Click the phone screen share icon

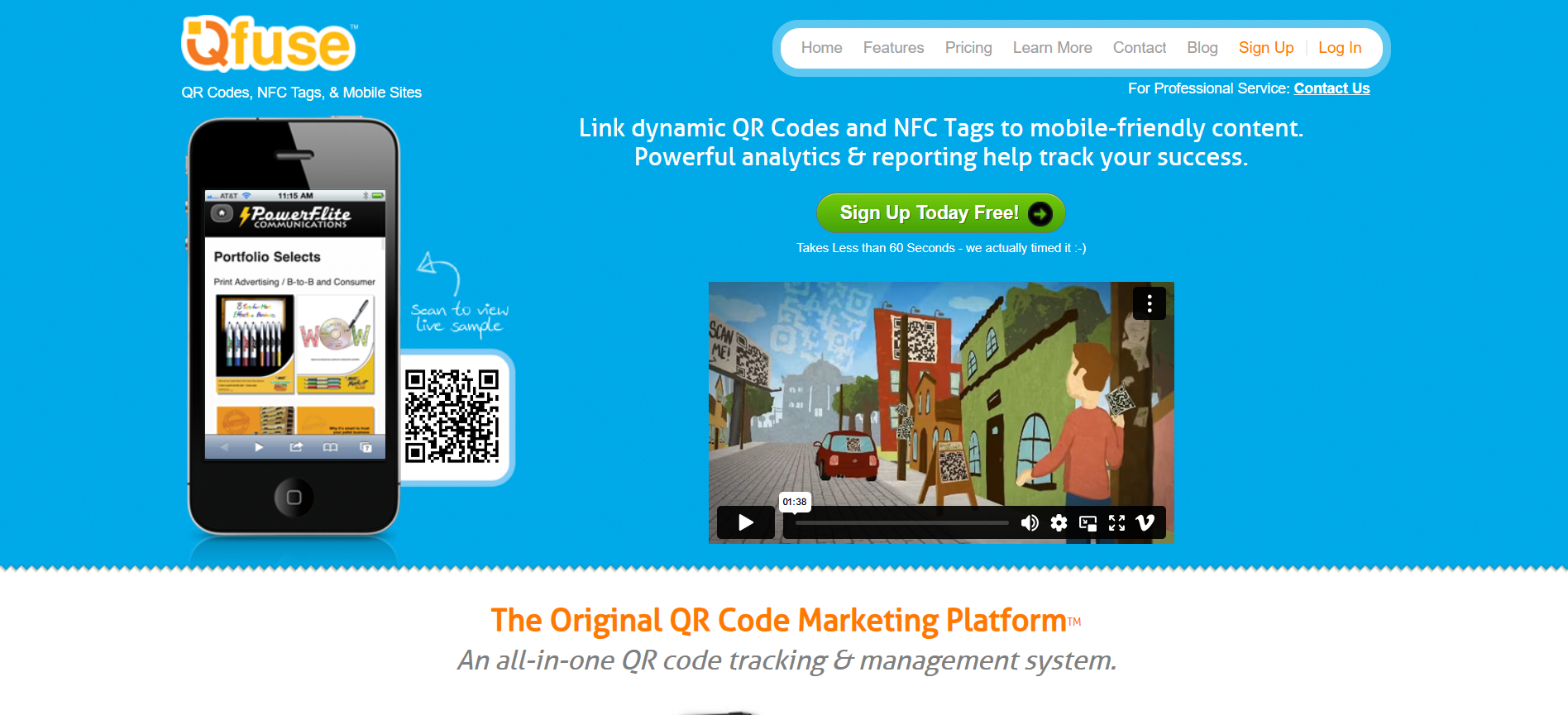coord(295,447)
